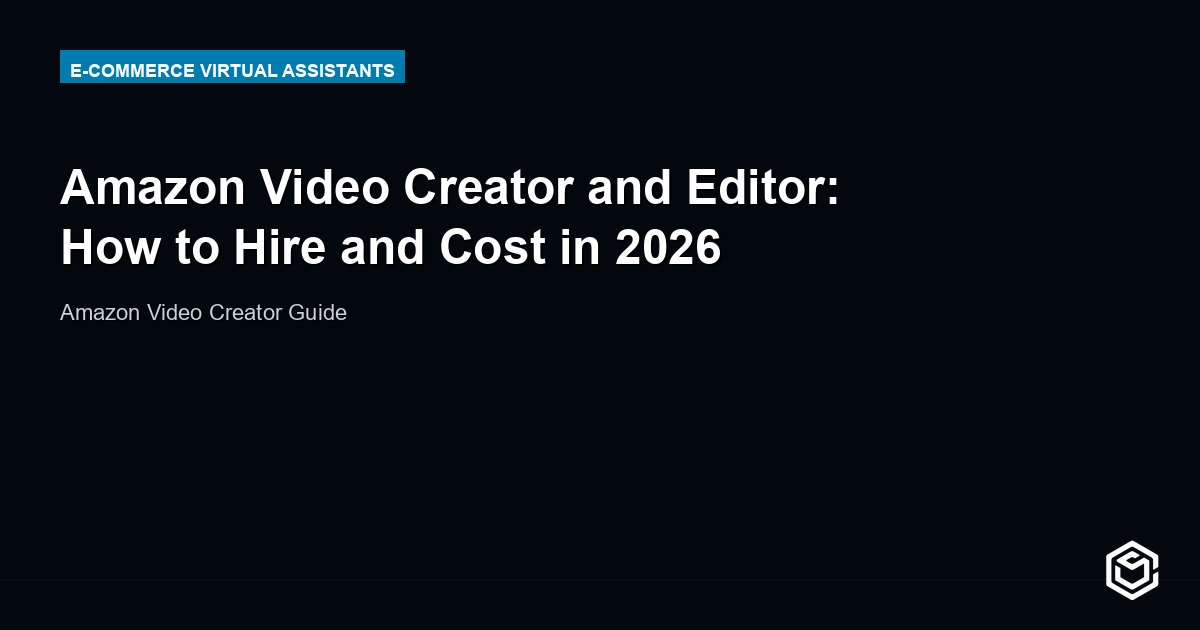Click the E-Commerce Virtual Assistants category badge
Screen dimensions: 1200x630
232,67
